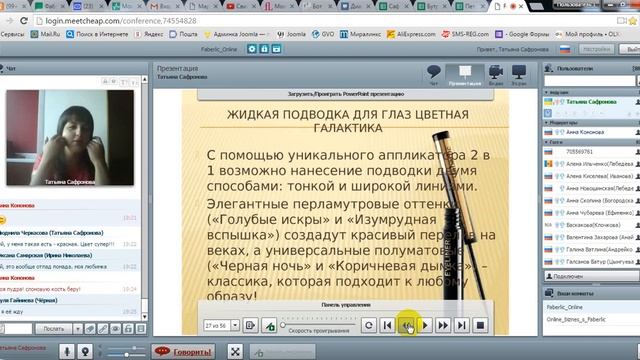Fast forward the presentation slides
Viewport: 640px width, 360px height.
[443, 325]
